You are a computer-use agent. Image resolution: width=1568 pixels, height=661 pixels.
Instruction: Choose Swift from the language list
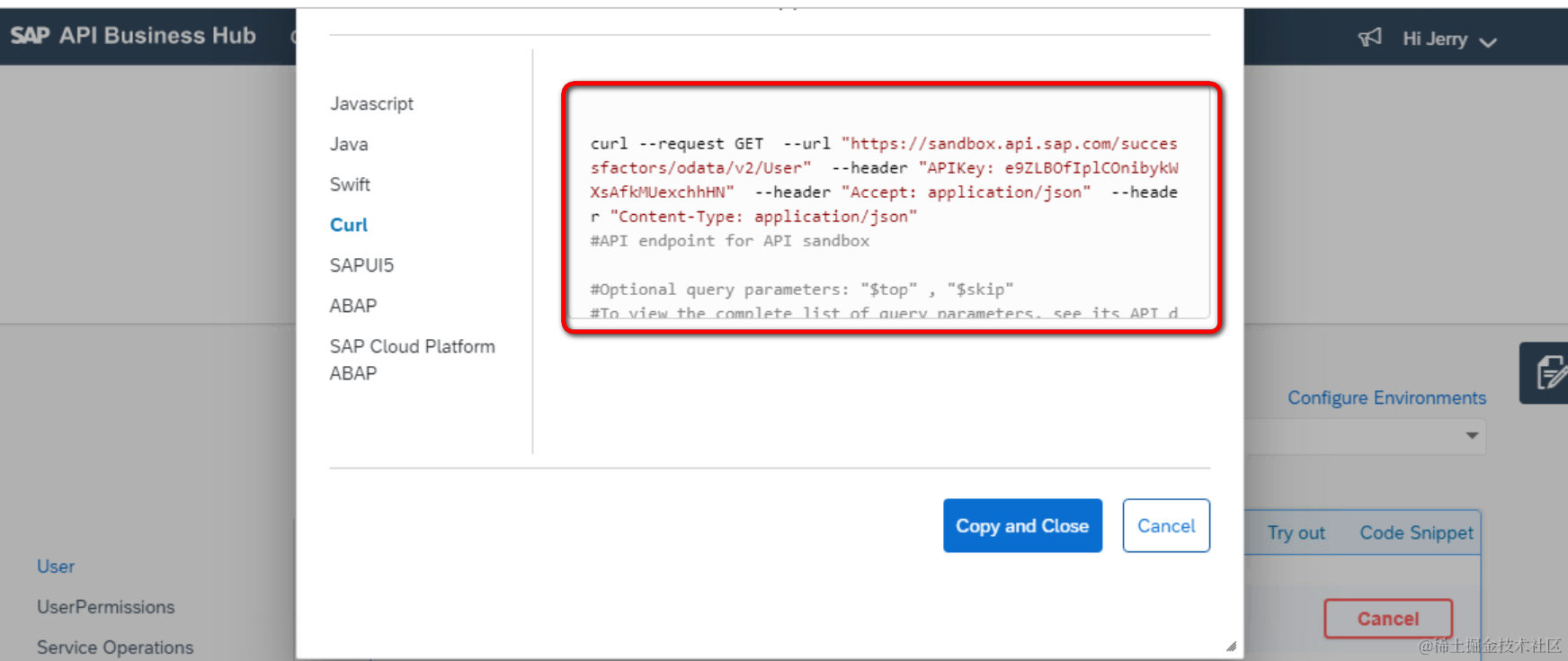click(x=350, y=184)
